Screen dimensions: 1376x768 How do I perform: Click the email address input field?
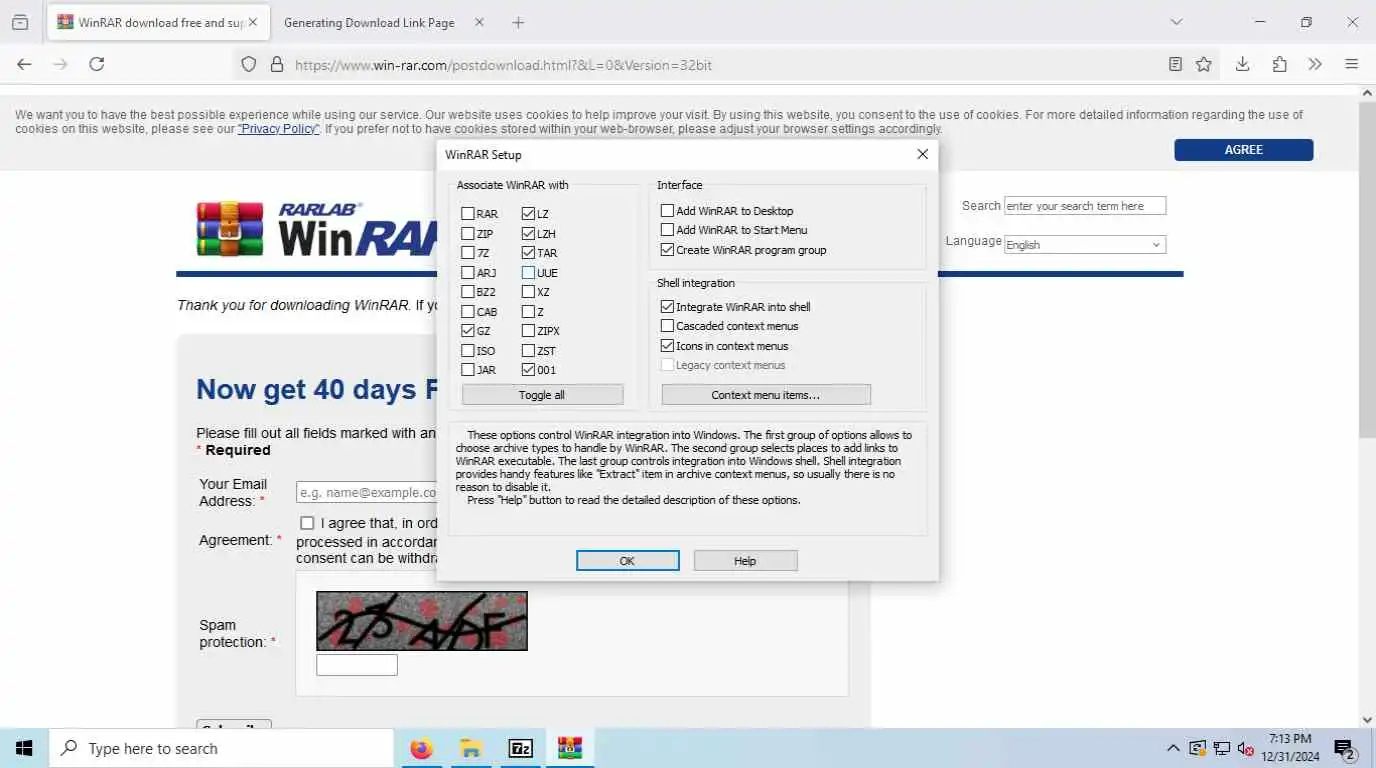[367, 493]
